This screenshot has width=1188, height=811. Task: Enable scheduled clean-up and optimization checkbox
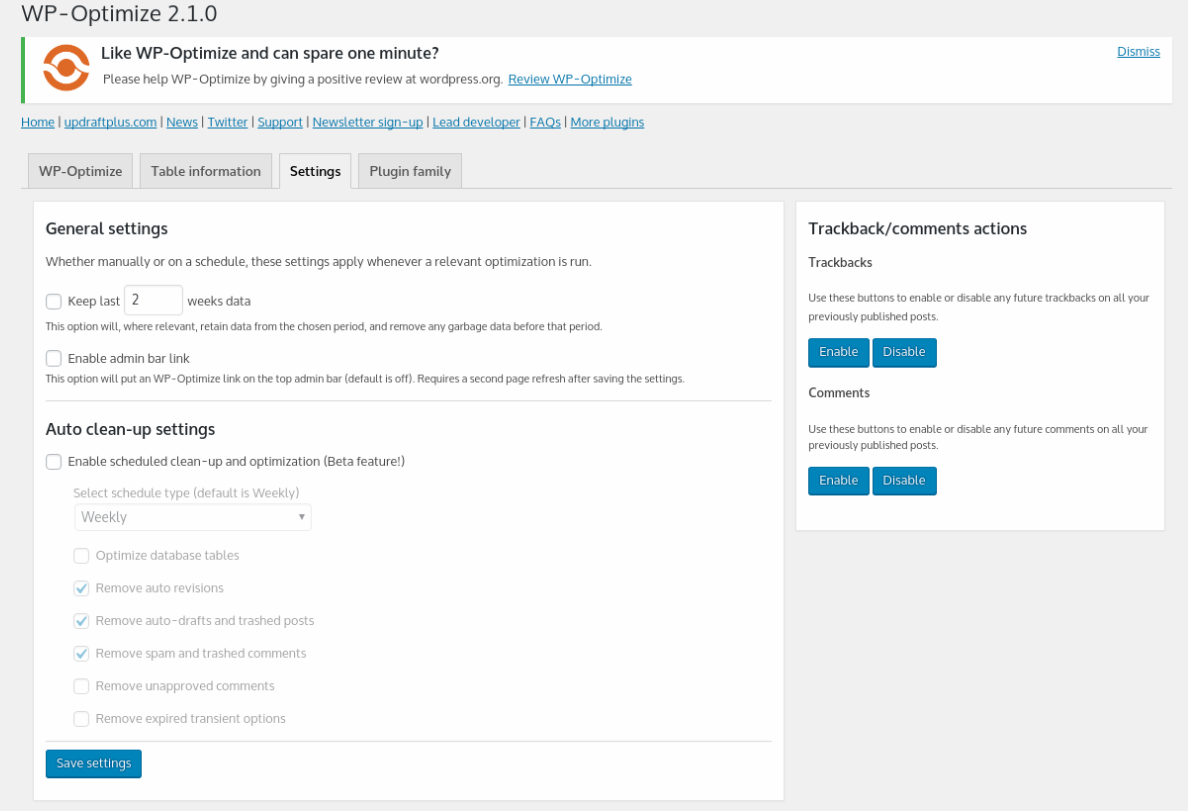pos(54,462)
